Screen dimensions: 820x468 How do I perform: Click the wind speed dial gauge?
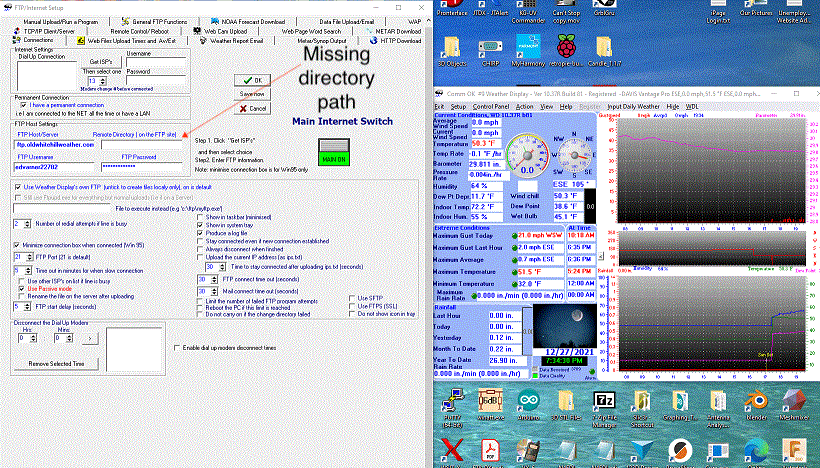pyautogui.click(x=527, y=156)
